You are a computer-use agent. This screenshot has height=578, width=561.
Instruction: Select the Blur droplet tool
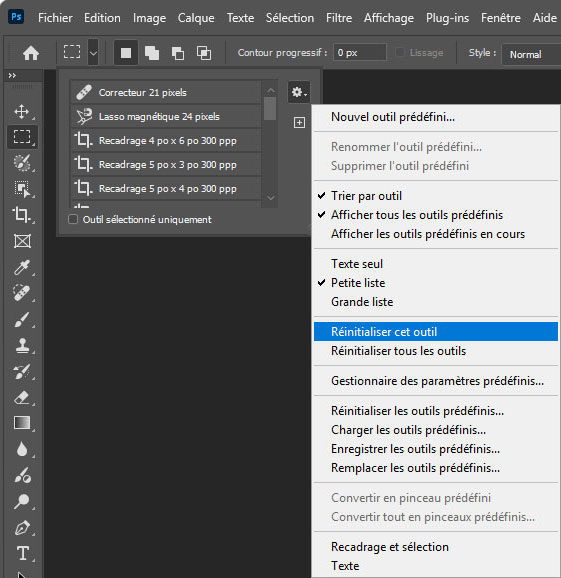(22, 449)
